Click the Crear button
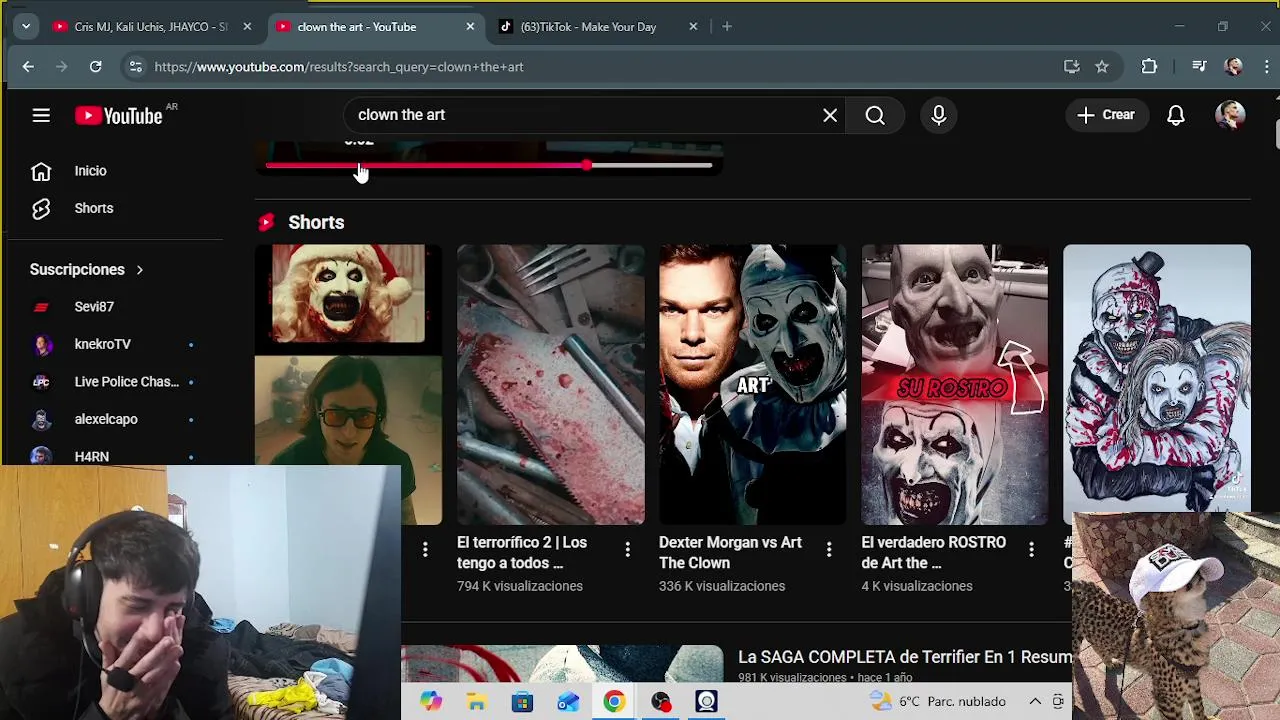 pyautogui.click(x=1106, y=115)
